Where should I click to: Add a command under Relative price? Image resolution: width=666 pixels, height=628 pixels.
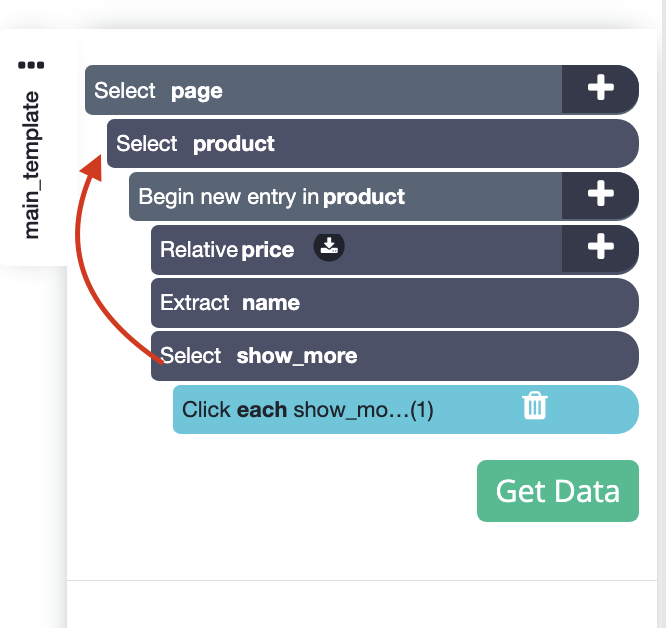[x=600, y=248]
